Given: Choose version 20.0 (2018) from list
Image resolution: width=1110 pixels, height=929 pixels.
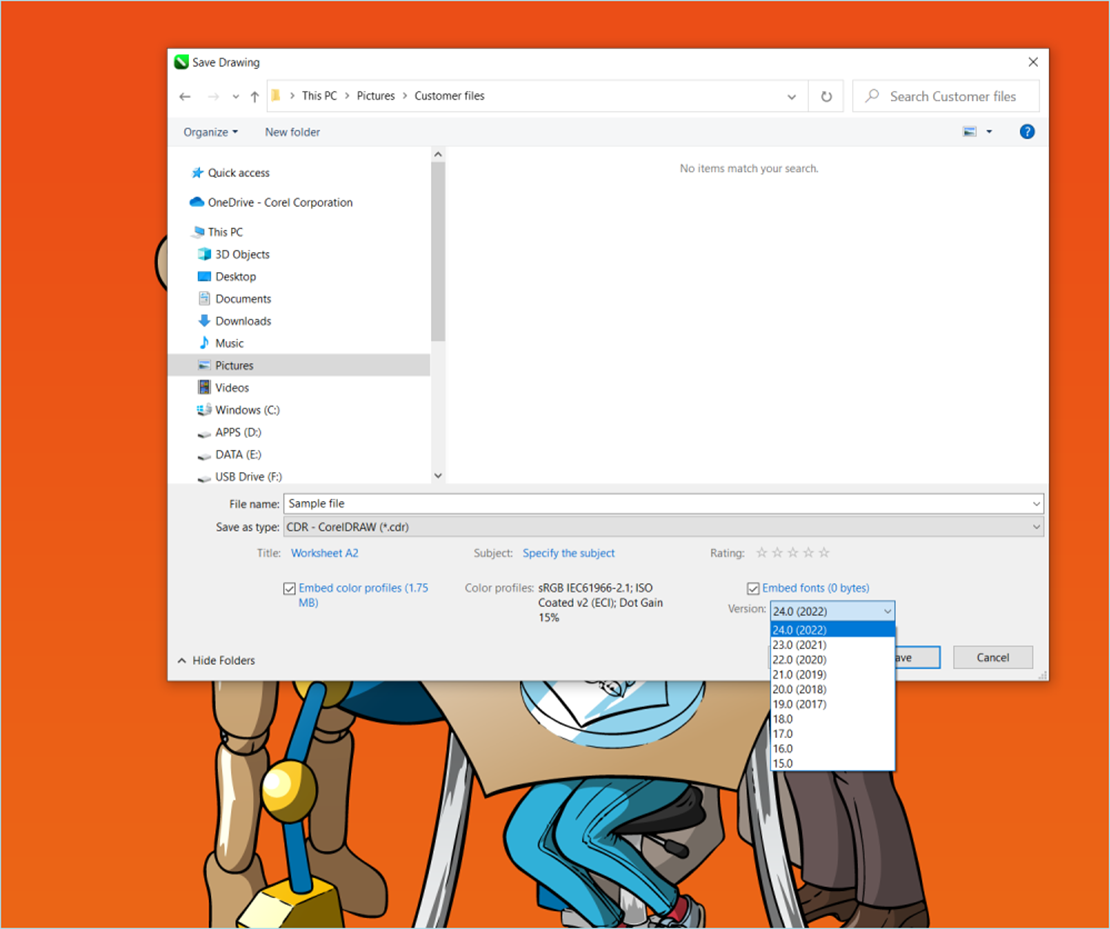Looking at the screenshot, I should coord(799,689).
